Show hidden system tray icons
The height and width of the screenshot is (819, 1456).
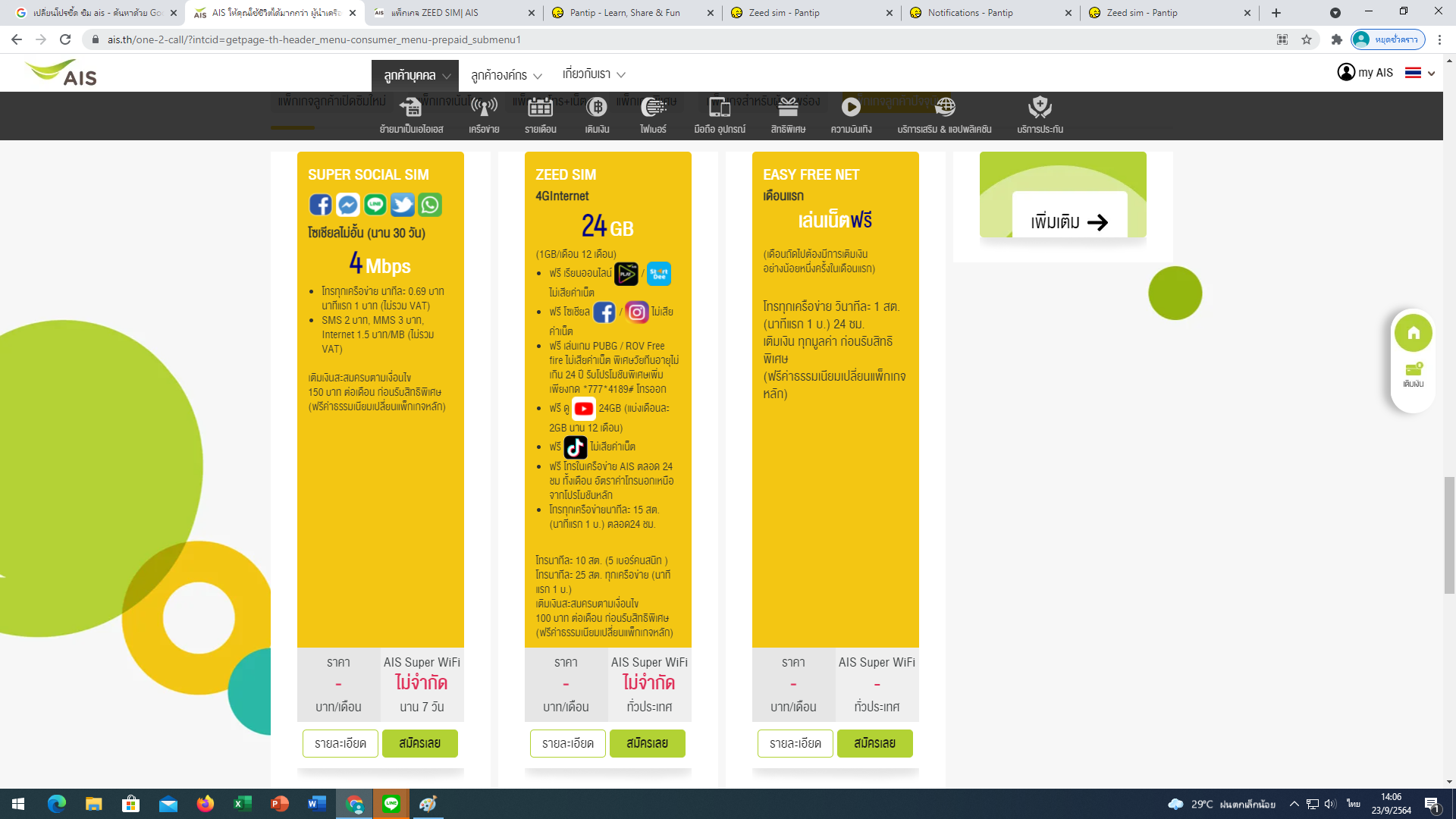tap(1294, 804)
